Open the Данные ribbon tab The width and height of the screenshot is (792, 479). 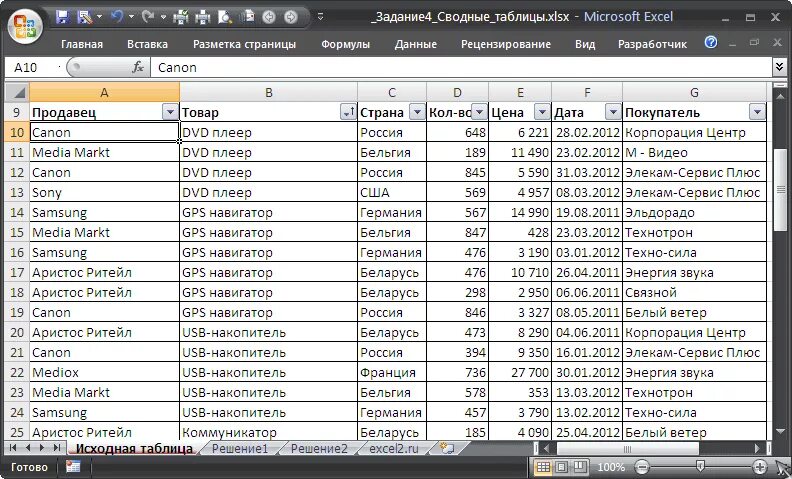pyautogui.click(x=416, y=44)
